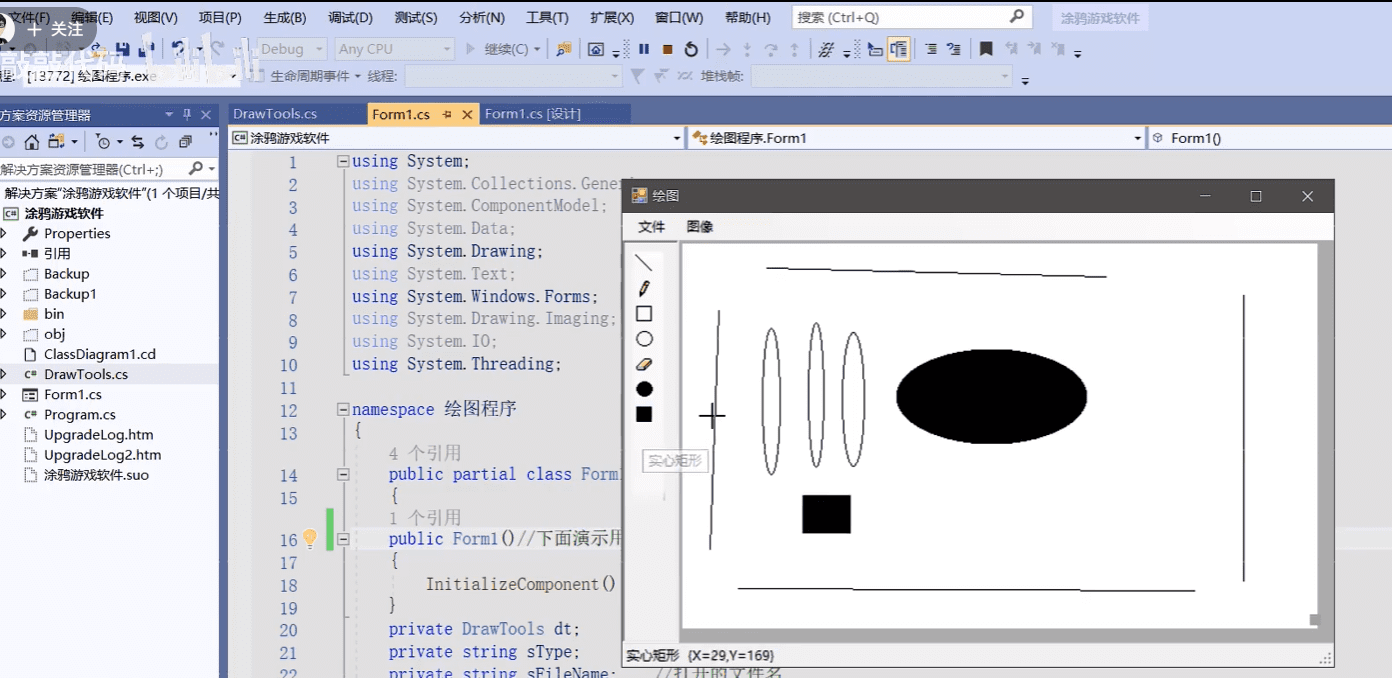Open 文件 menu in drawing window
This screenshot has height=678, width=1392.
tap(652, 227)
